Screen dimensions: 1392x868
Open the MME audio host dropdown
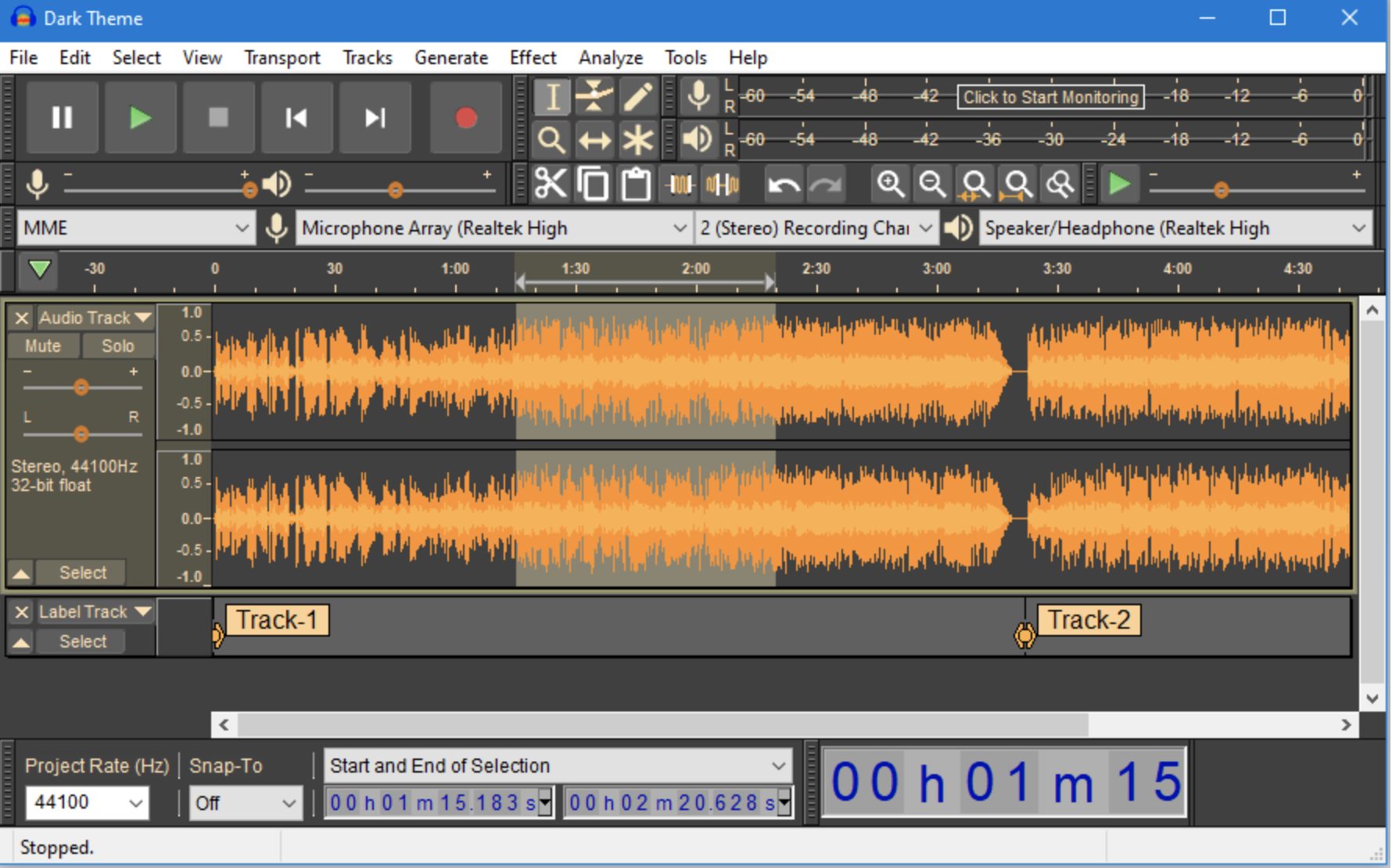[136, 228]
